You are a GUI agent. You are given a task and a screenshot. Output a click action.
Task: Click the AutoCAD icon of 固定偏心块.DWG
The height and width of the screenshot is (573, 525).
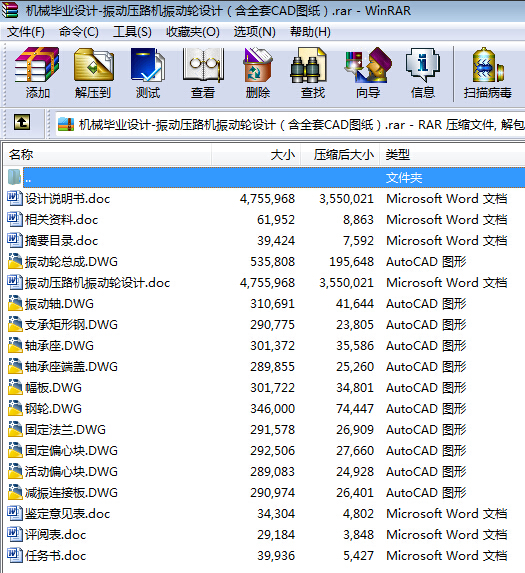tap(15, 451)
